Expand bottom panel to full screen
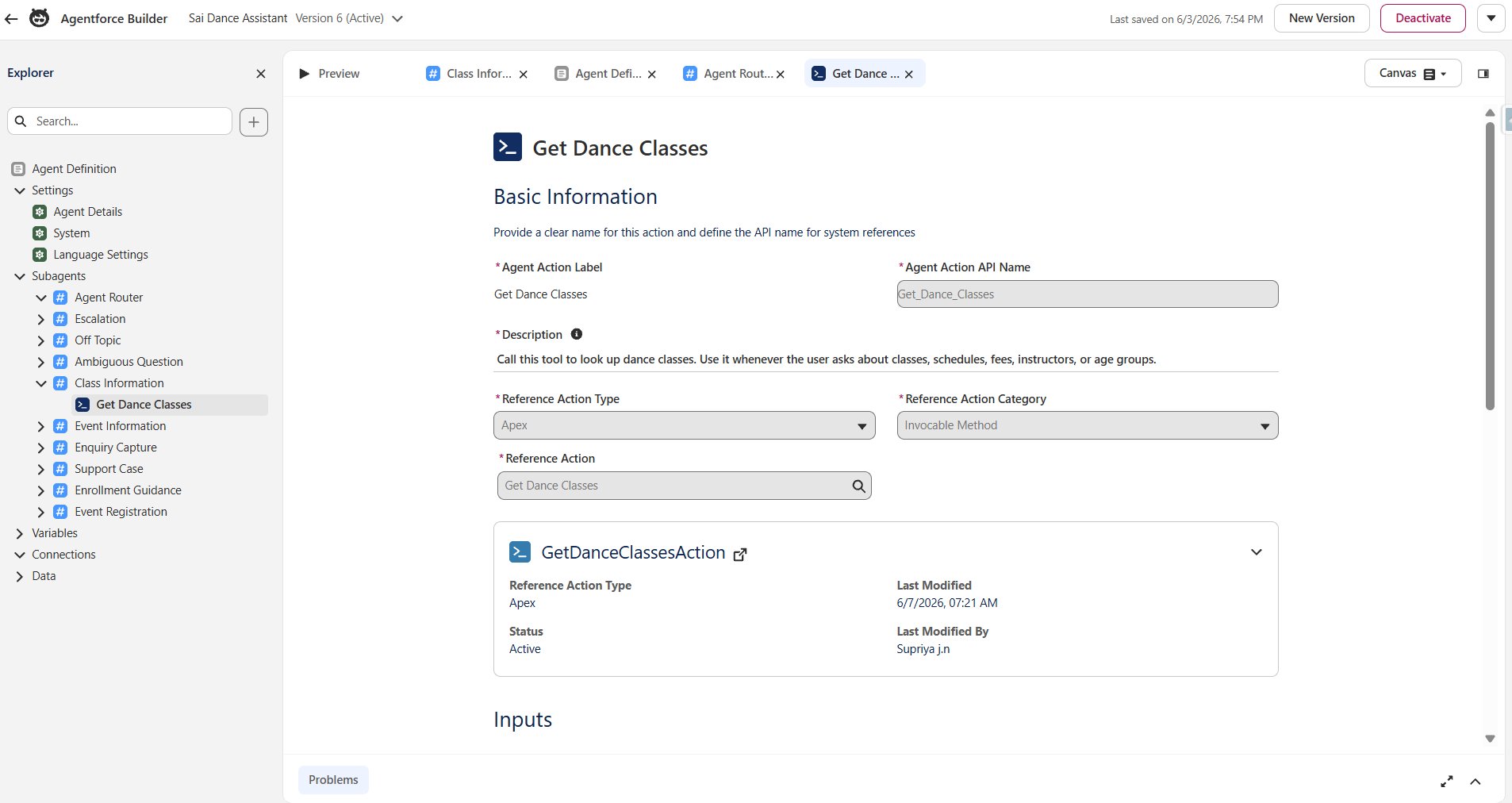The height and width of the screenshot is (803, 1512). (x=1447, y=782)
